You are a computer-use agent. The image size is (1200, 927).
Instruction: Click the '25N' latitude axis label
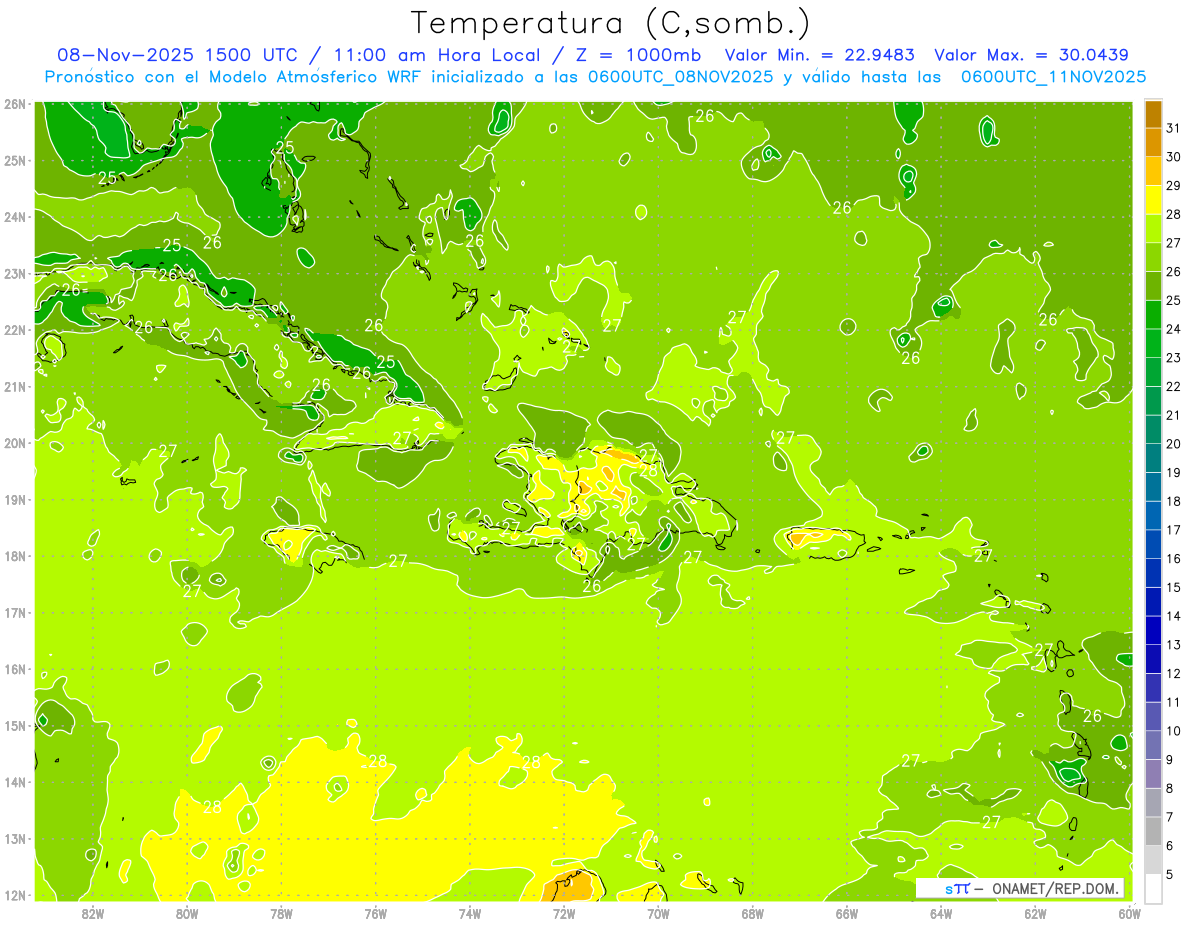15,160
